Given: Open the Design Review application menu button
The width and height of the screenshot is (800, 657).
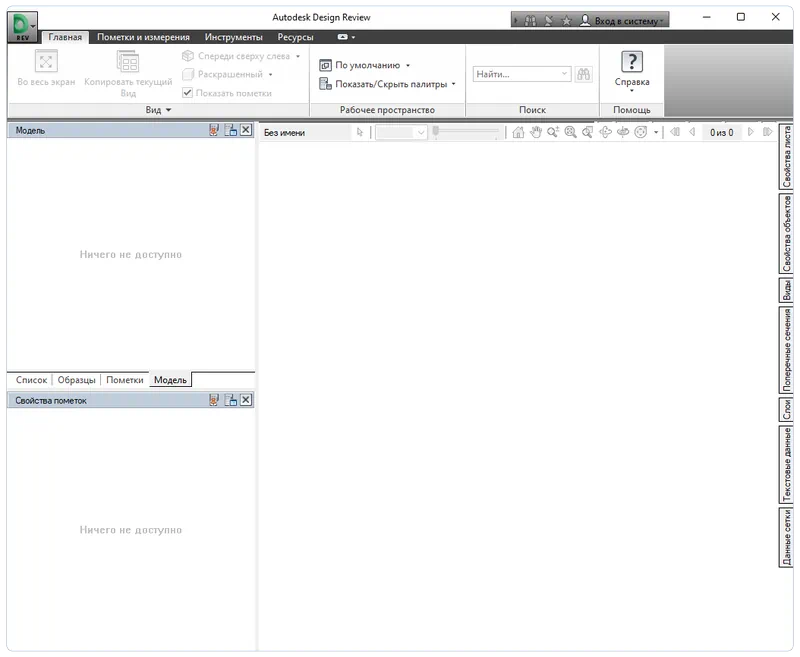Looking at the screenshot, I should 22,27.
